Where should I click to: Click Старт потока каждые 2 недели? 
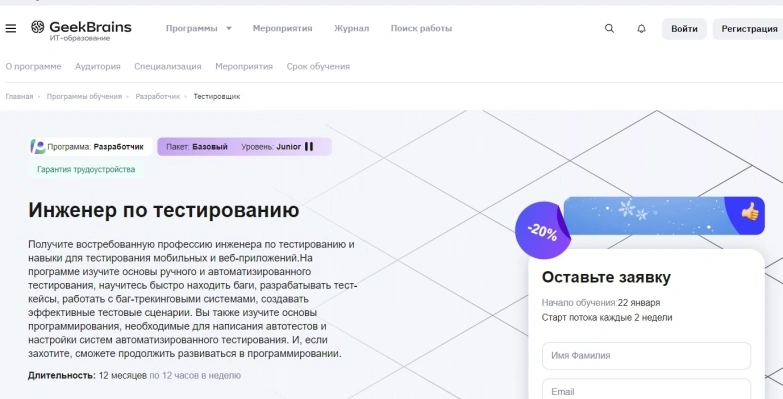[x=607, y=318]
